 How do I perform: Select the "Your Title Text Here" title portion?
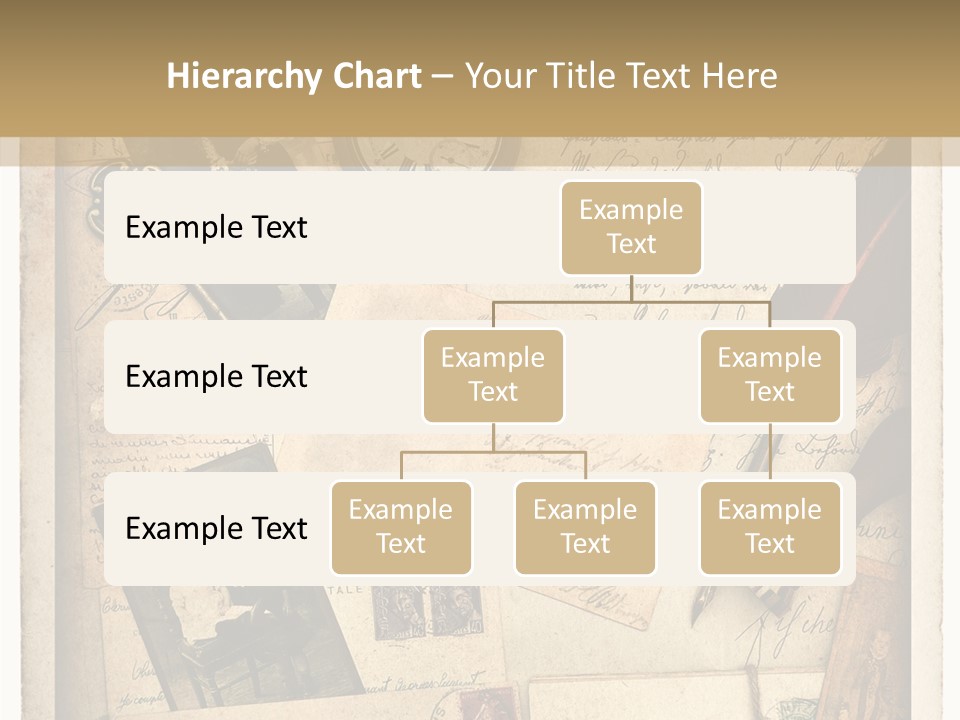(x=620, y=76)
